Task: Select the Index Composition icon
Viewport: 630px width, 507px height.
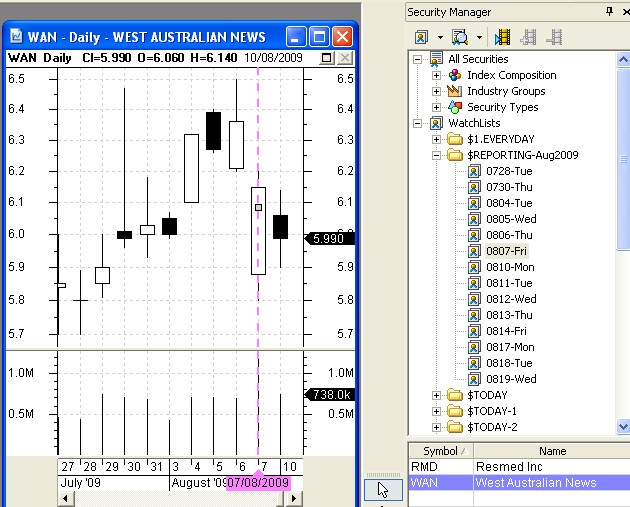Action: tap(455, 75)
